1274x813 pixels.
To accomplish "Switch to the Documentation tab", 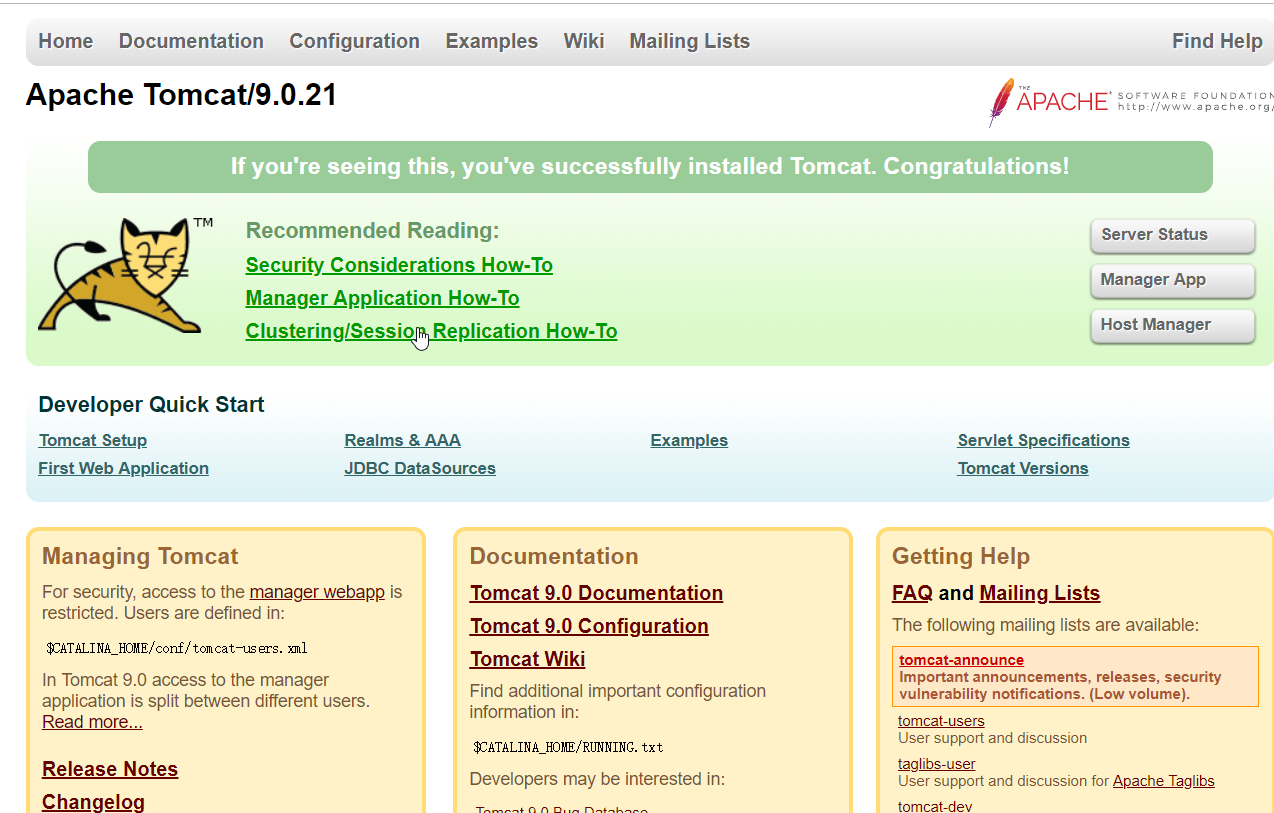I will click(191, 41).
